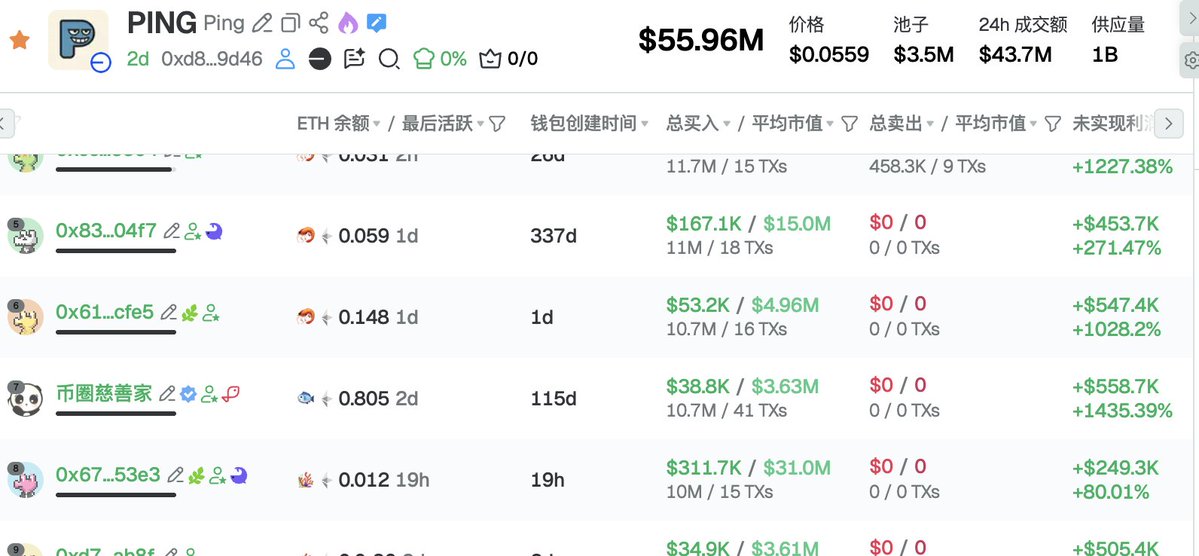
Task: Sort by ETH 余额 column arrow
Action: coord(377,124)
